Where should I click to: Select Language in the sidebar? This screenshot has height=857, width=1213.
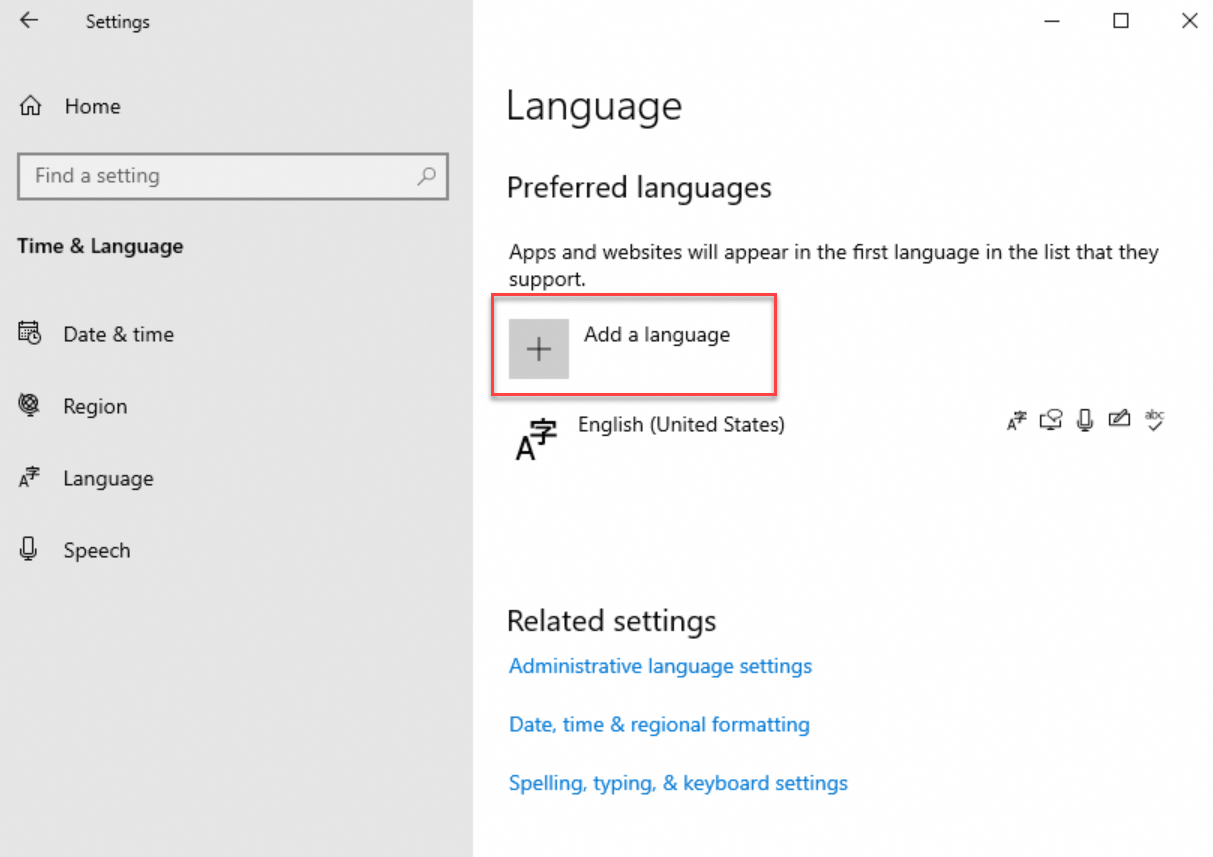[108, 478]
